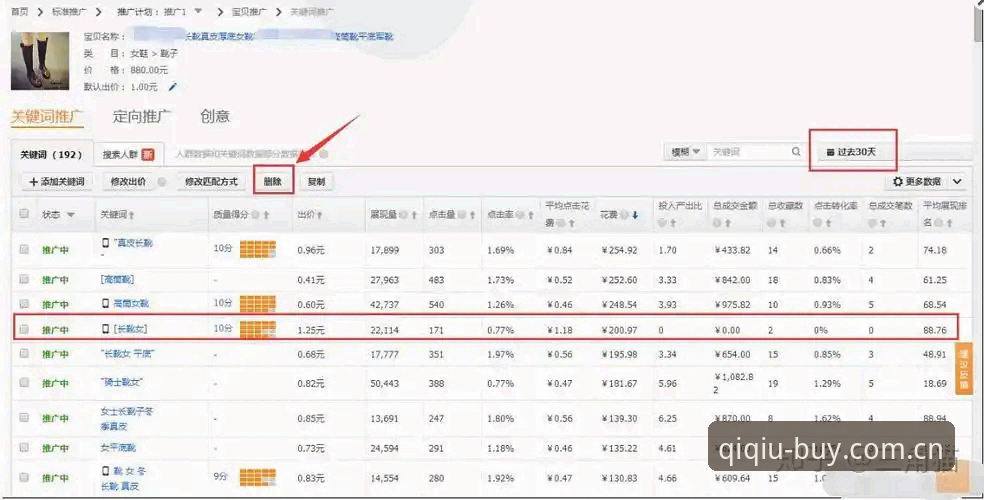Switch to the 关键词推广 tab
Viewport: 984px width, 500px height.
tap(47, 117)
